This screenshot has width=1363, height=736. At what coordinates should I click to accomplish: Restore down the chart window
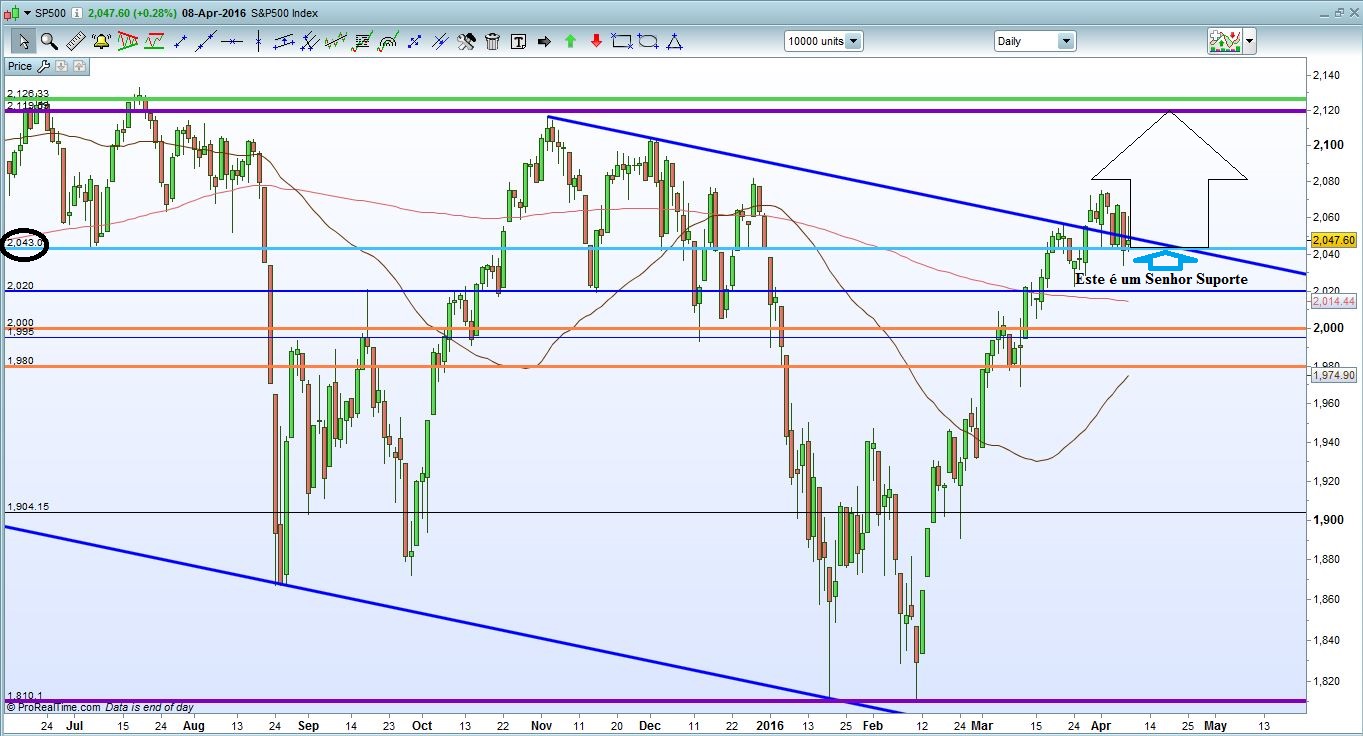coord(1338,12)
